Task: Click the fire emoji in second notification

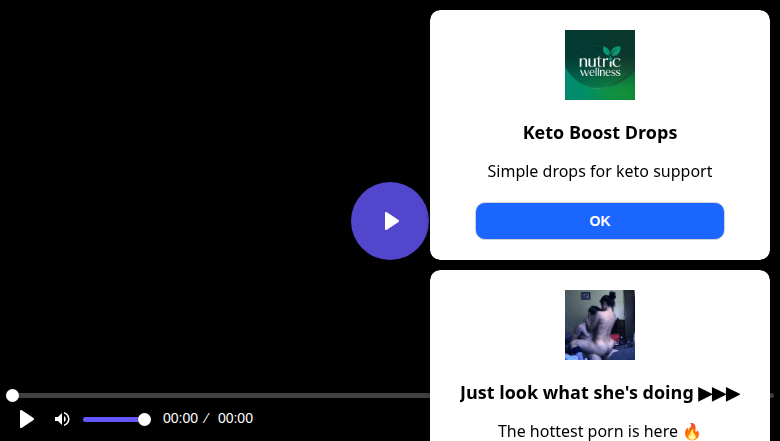Action: [x=692, y=431]
